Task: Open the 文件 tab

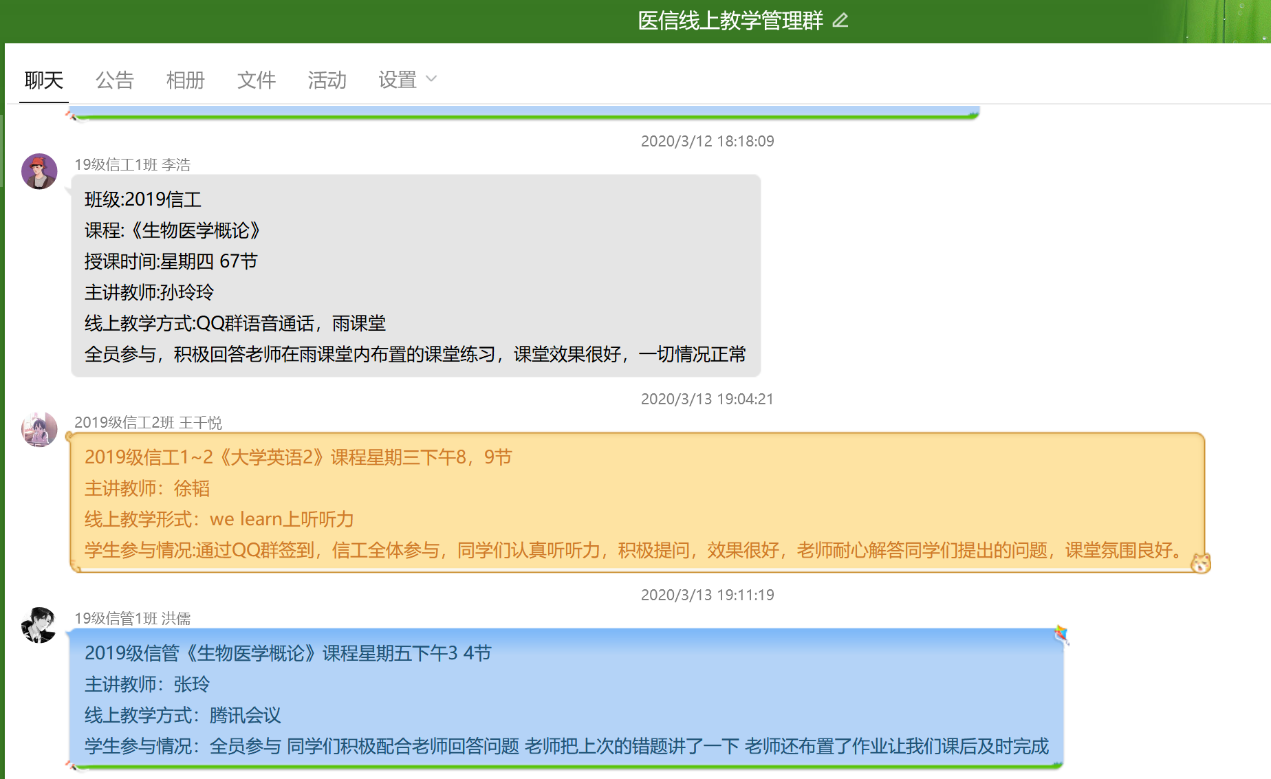Action: (x=256, y=80)
